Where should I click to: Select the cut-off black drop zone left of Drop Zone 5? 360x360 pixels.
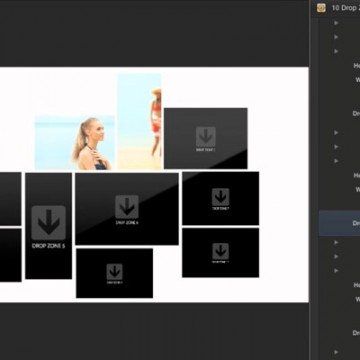tap(11, 199)
